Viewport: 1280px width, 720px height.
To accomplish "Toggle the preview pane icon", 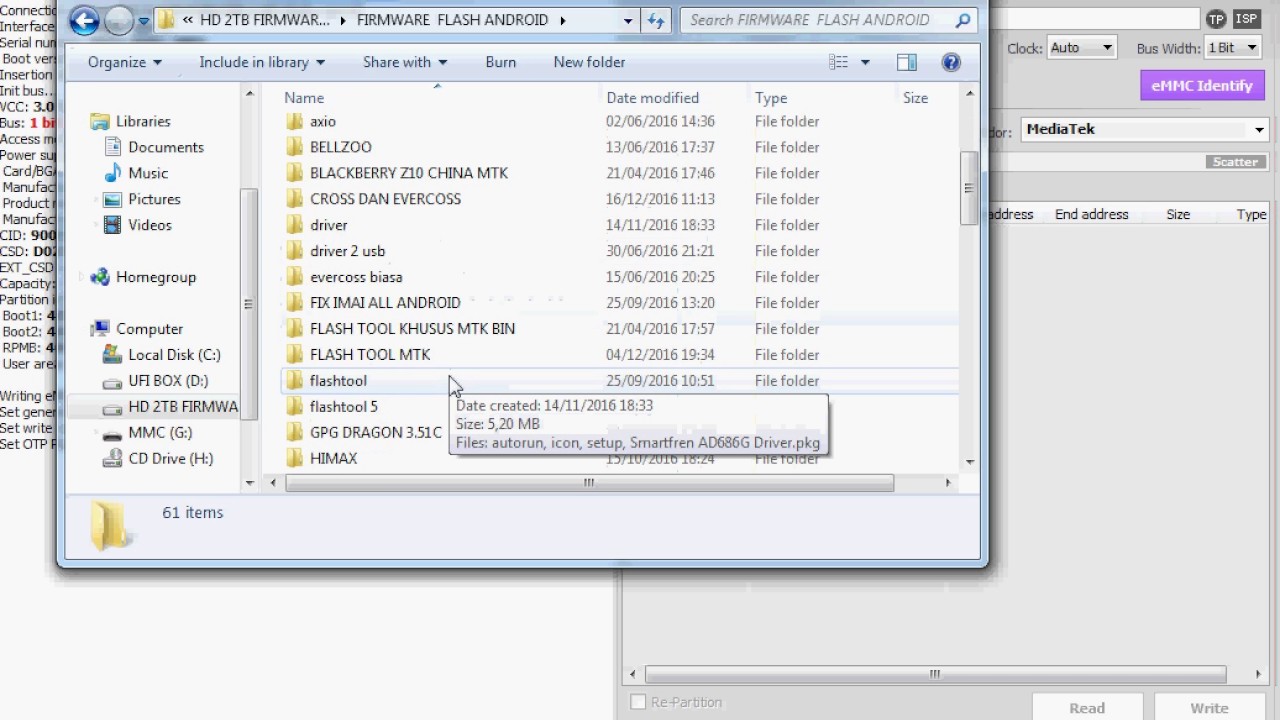I will (x=907, y=62).
